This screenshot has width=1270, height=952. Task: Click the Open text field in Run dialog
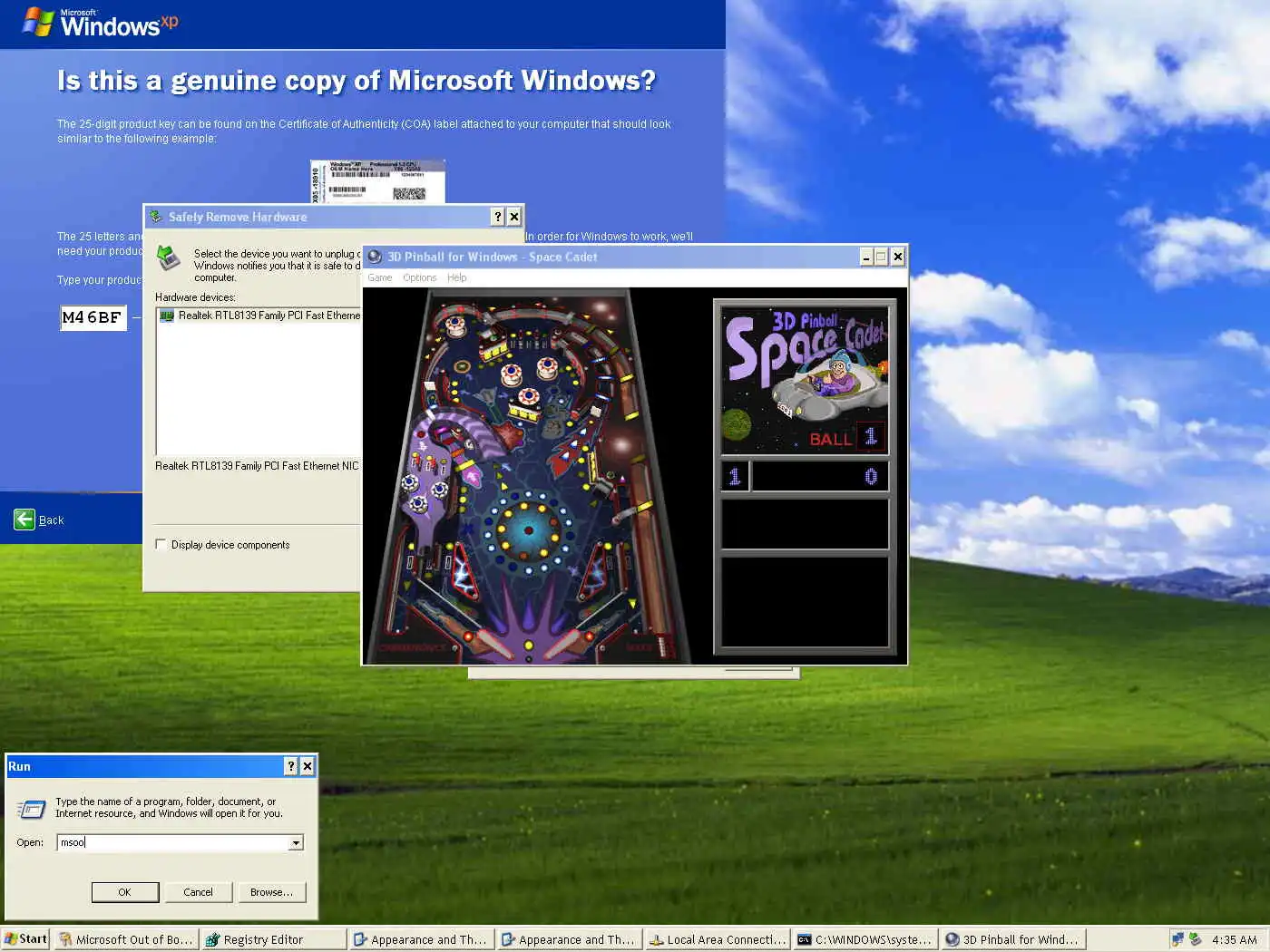tap(172, 842)
